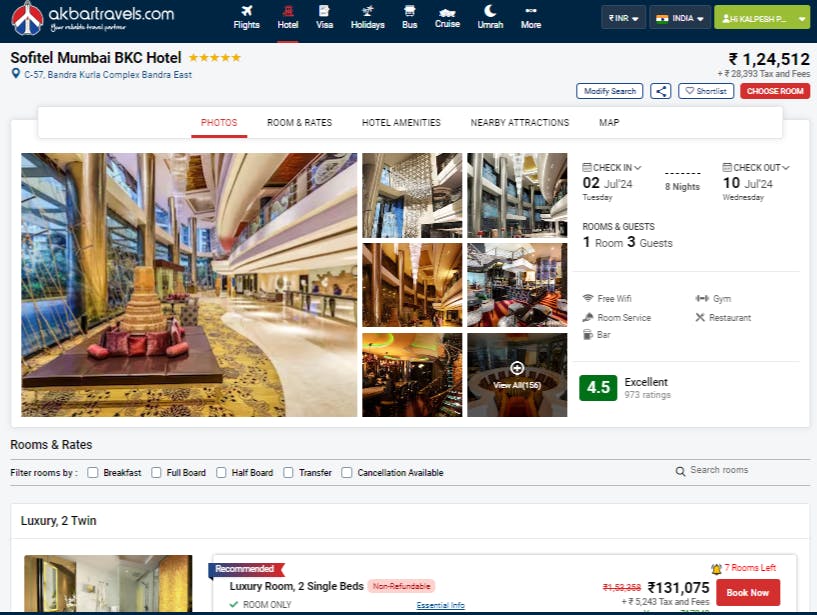Open the Hi KALPESH account dropdown
Screen dimensions: 817x615
762,18
